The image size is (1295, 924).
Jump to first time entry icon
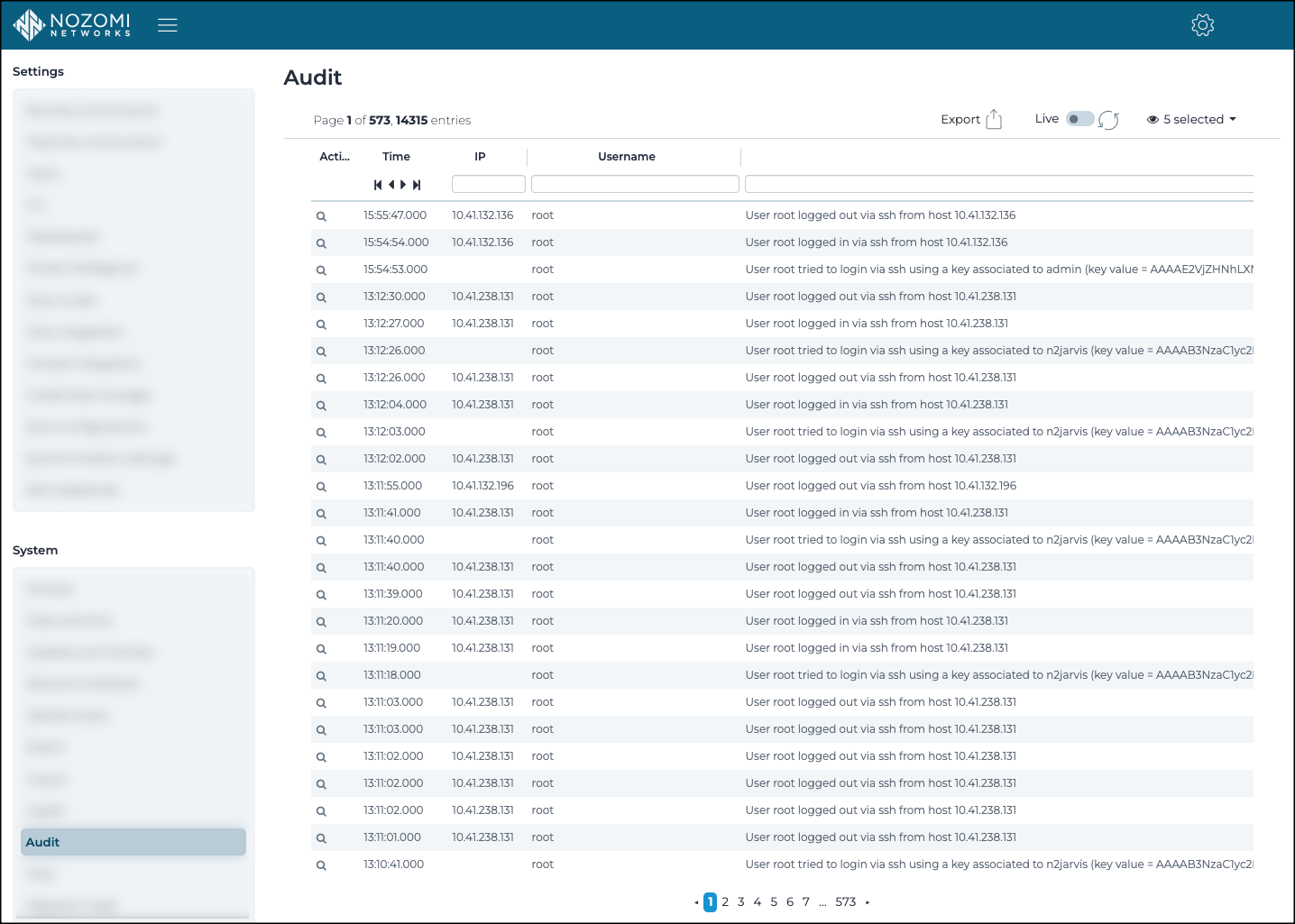378,185
